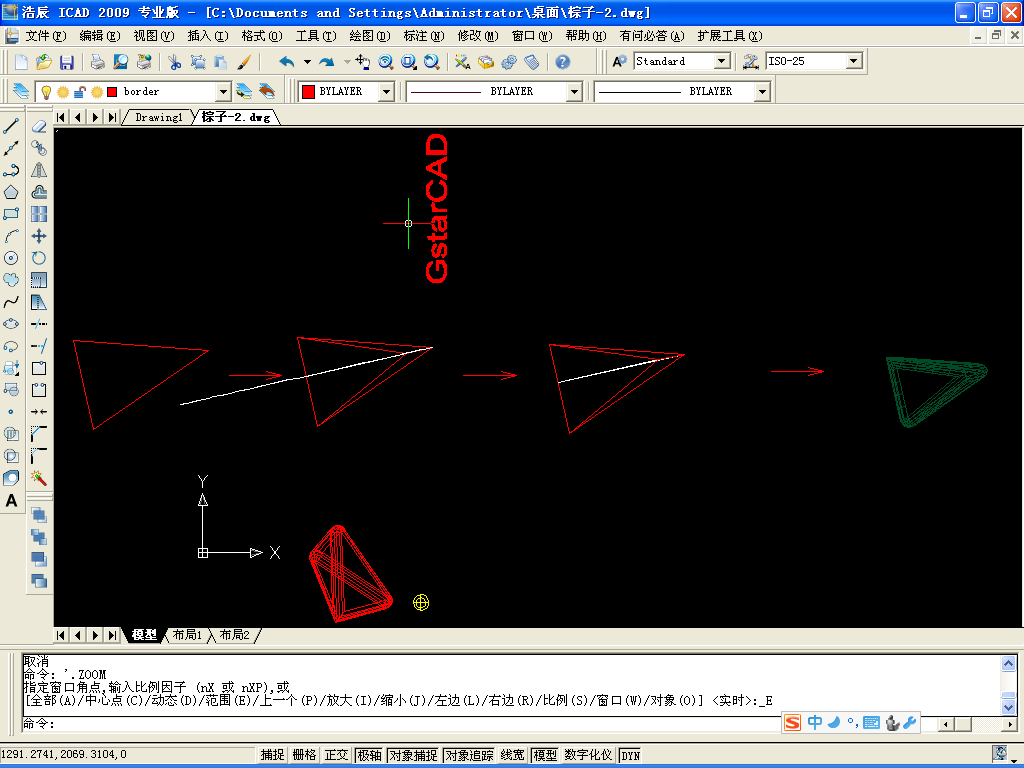Toggle layer lock icon in layer combo
The image size is (1024, 768).
(x=79, y=92)
